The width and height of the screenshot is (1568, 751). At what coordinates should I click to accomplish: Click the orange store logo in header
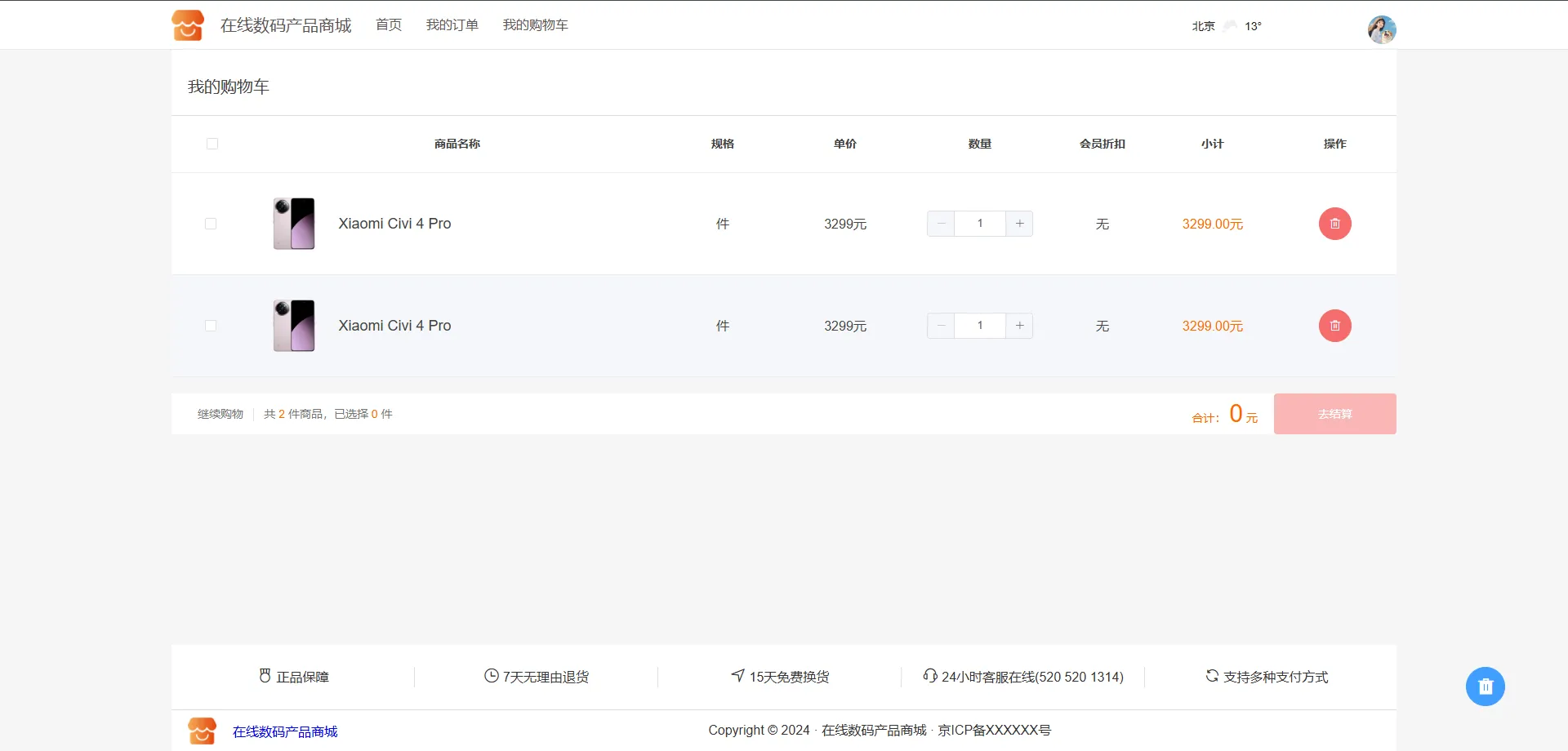click(188, 25)
